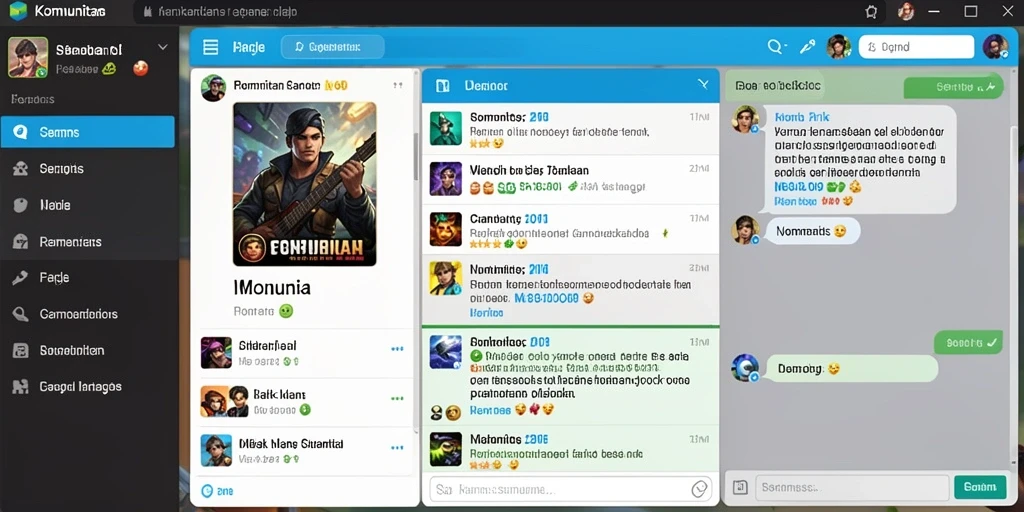
Task: Click the Dgrnd search input field
Action: coord(918,47)
